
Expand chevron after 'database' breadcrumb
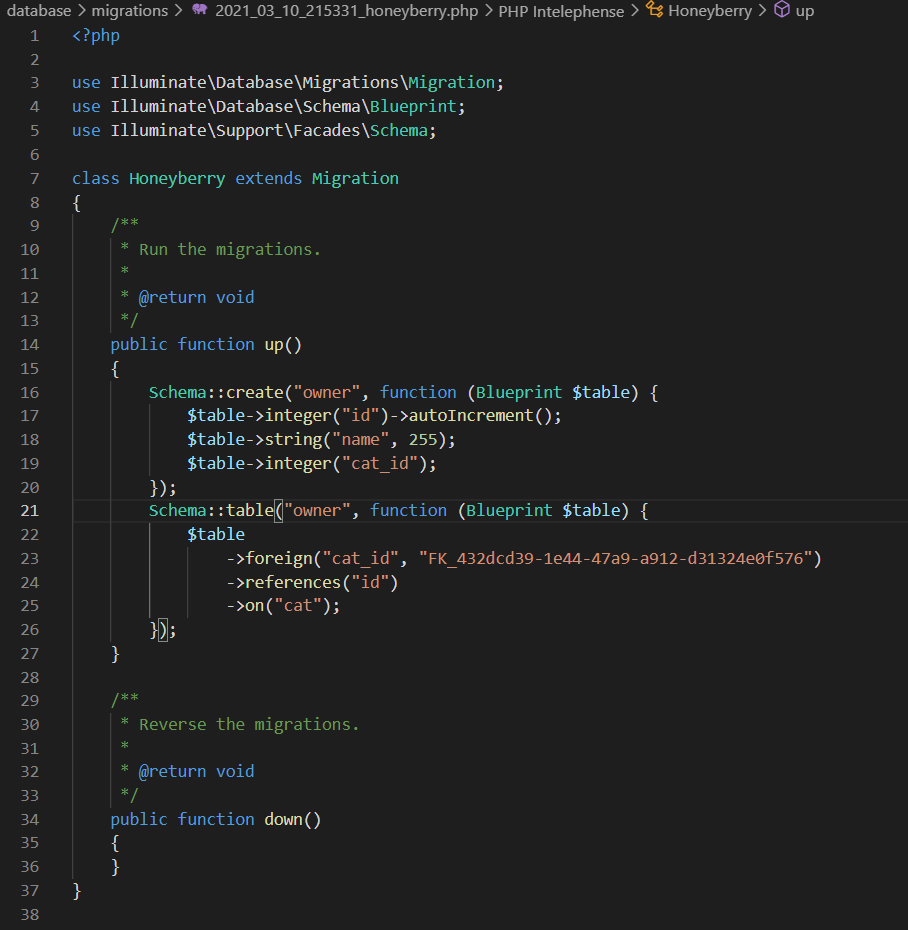pos(82,11)
